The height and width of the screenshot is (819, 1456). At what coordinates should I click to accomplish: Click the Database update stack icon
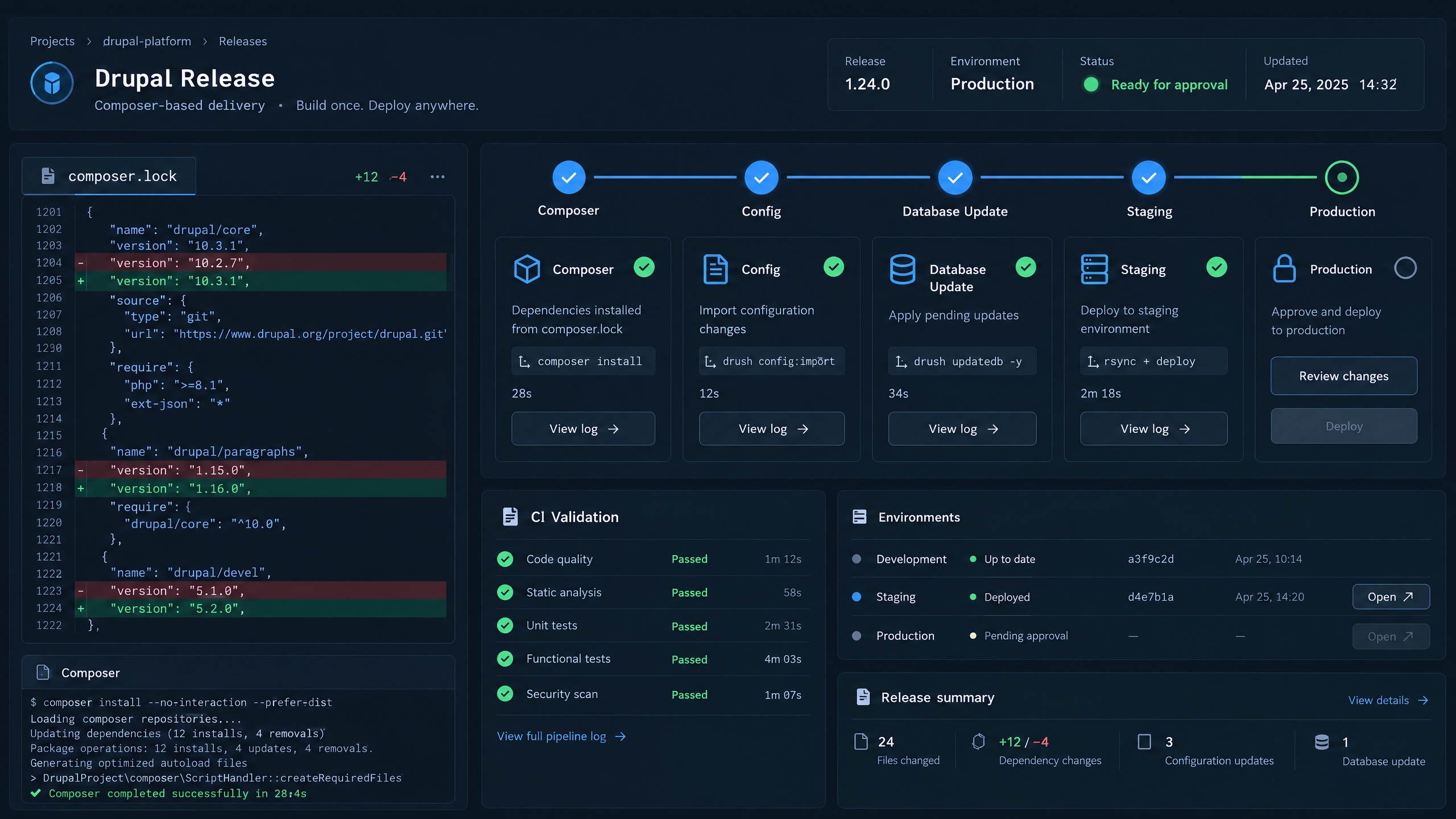[1322, 742]
